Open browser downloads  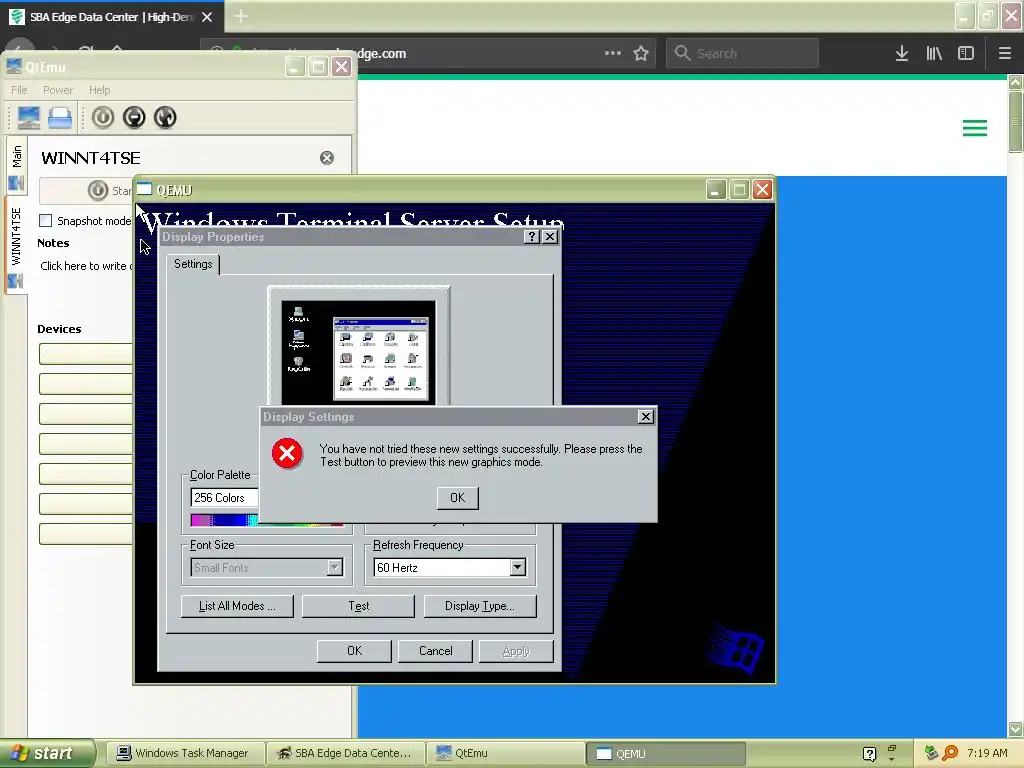tap(901, 54)
